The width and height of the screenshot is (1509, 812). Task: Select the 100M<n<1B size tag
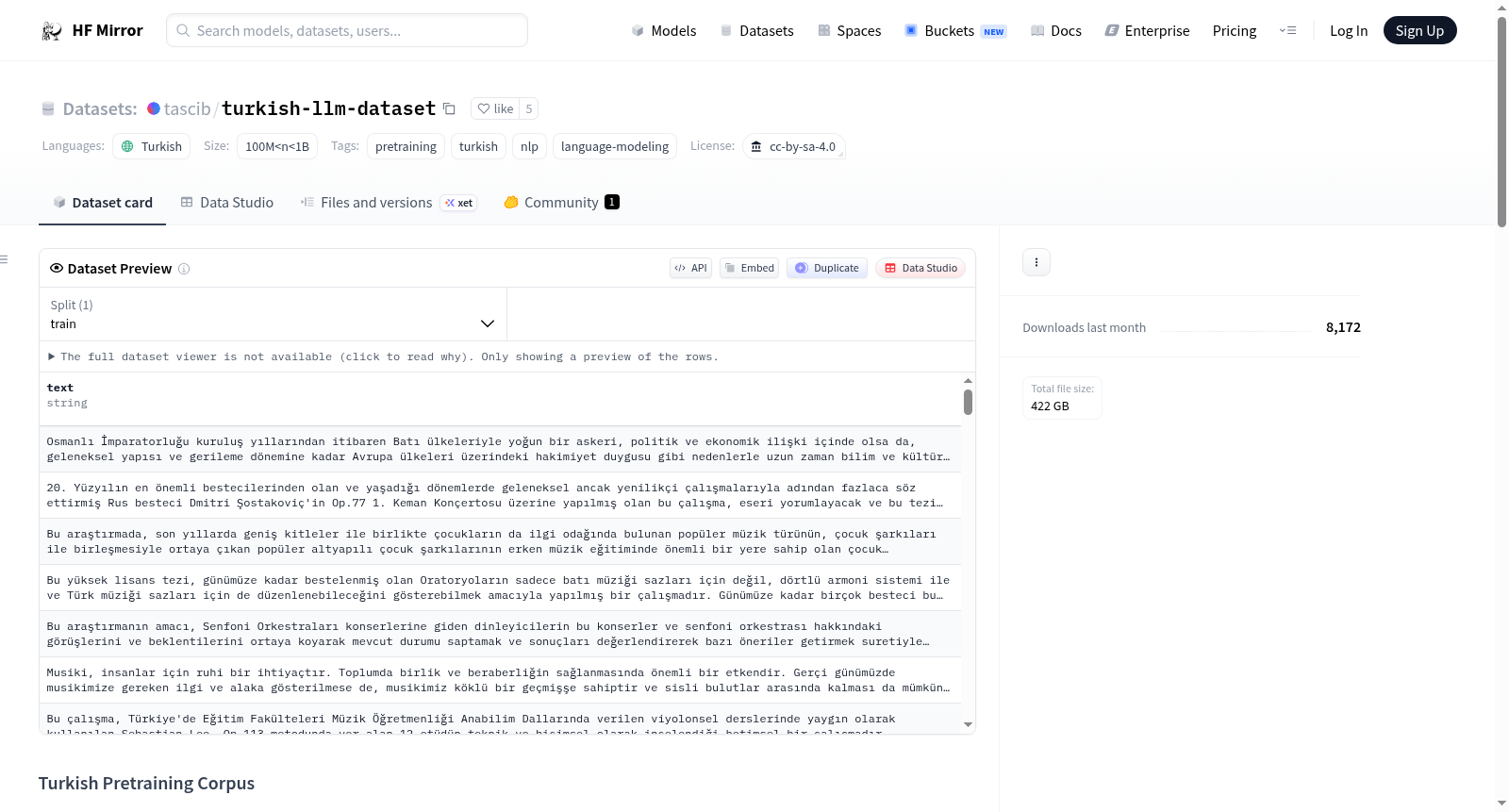(277, 146)
